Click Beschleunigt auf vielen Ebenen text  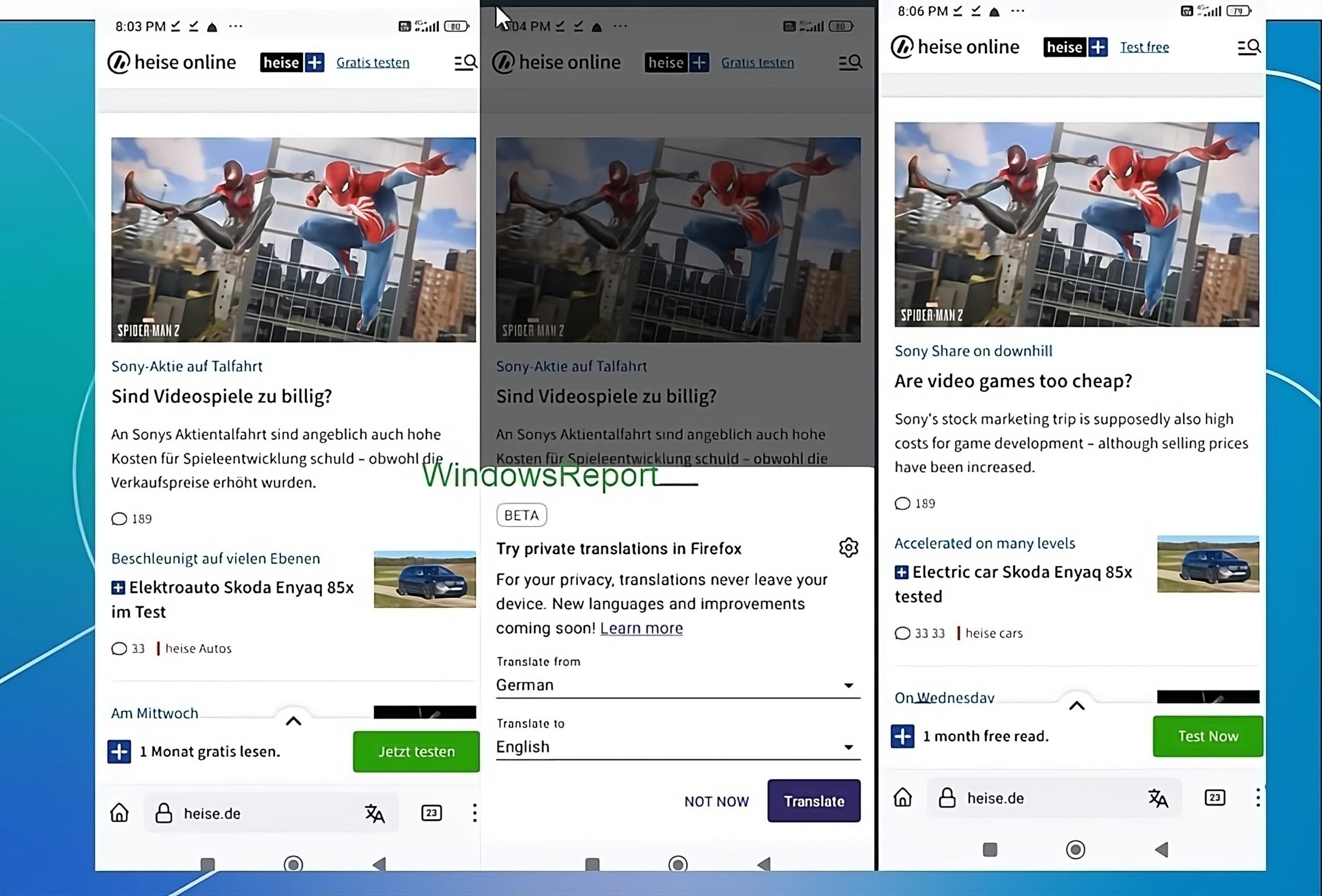[x=215, y=558]
